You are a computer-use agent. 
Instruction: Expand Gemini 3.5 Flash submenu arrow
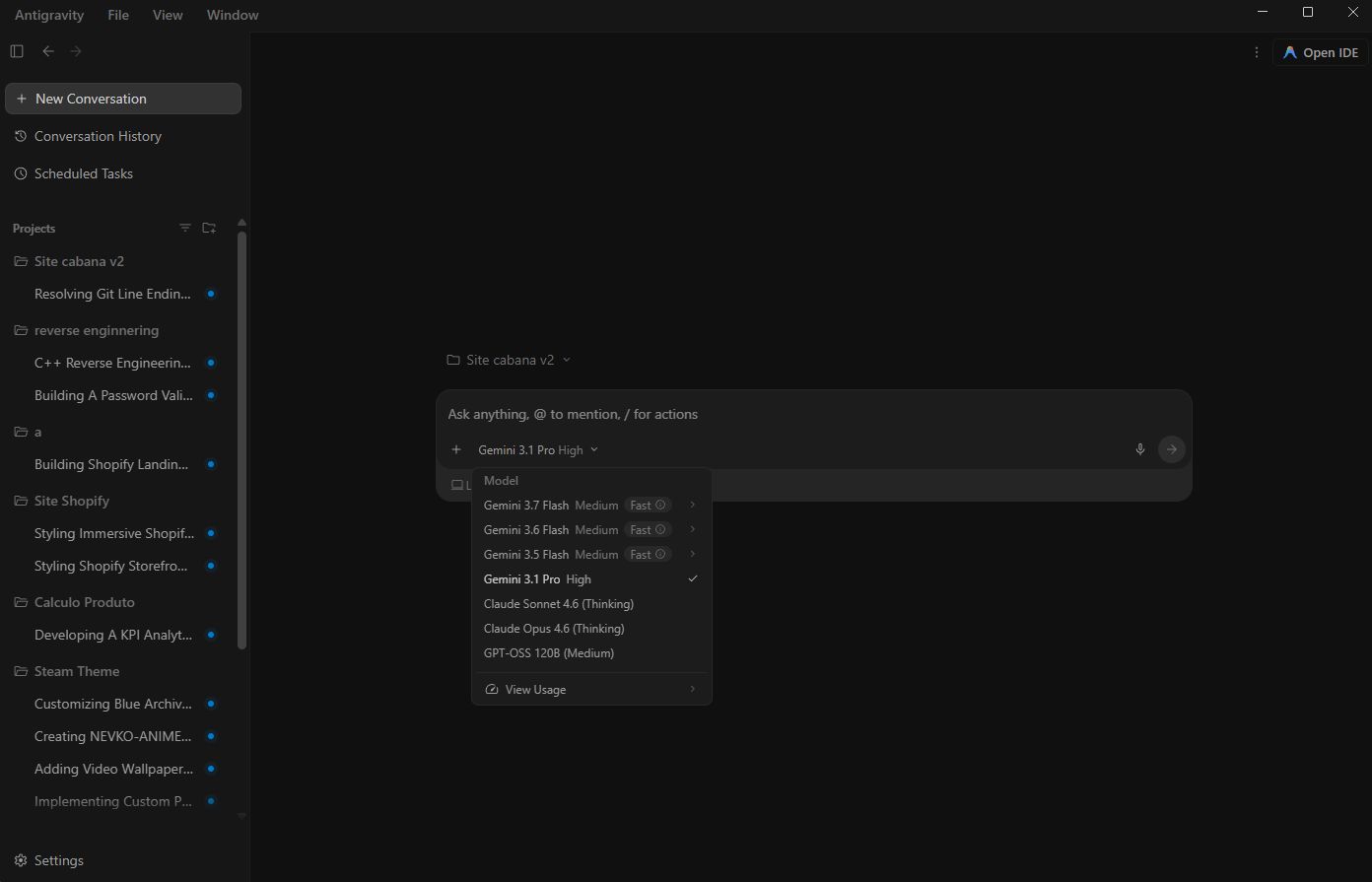point(693,554)
